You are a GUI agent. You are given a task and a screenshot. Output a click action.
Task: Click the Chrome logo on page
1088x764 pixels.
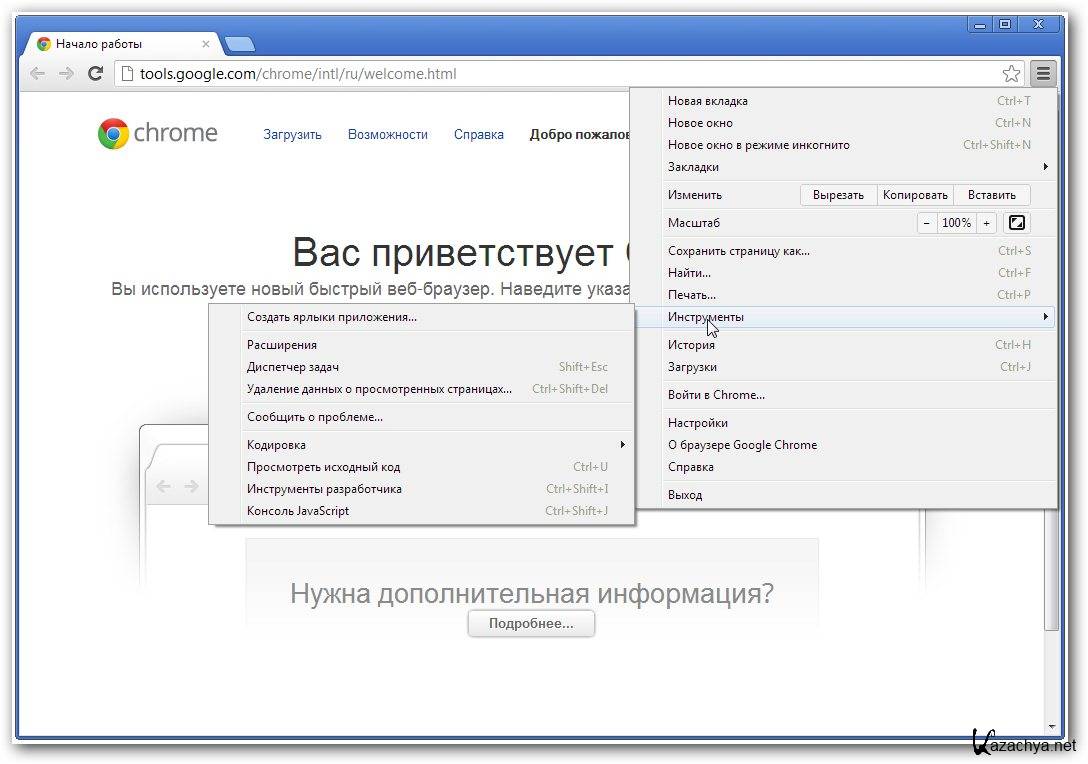(113, 134)
